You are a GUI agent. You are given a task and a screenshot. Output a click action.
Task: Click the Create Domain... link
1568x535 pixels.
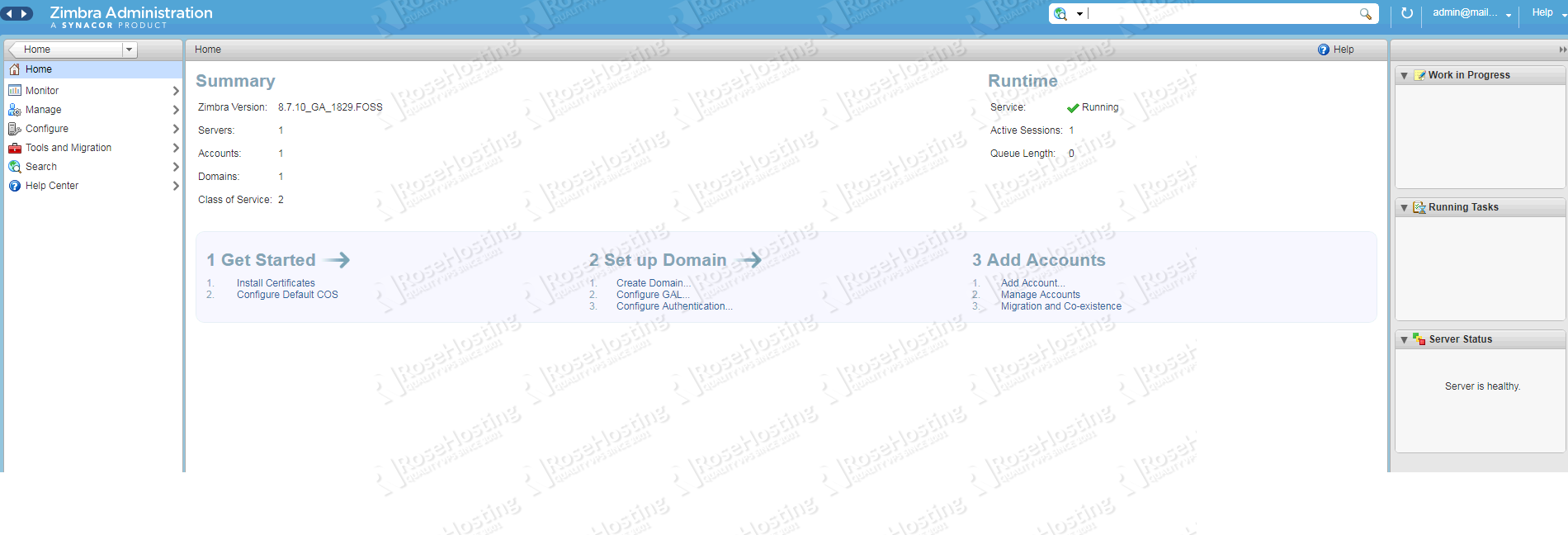[x=653, y=283]
